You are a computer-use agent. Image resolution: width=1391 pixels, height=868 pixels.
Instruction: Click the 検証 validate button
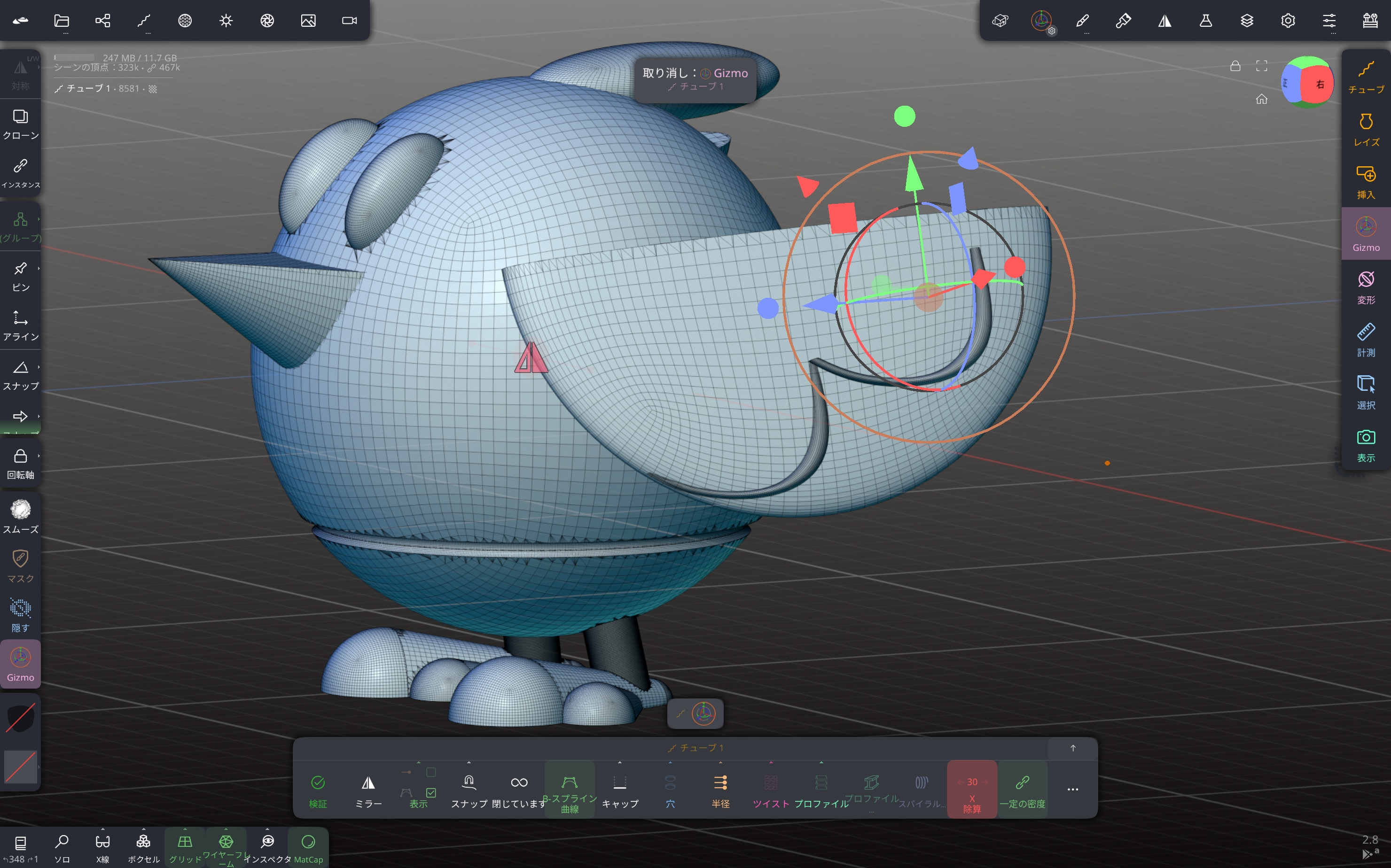(318, 790)
